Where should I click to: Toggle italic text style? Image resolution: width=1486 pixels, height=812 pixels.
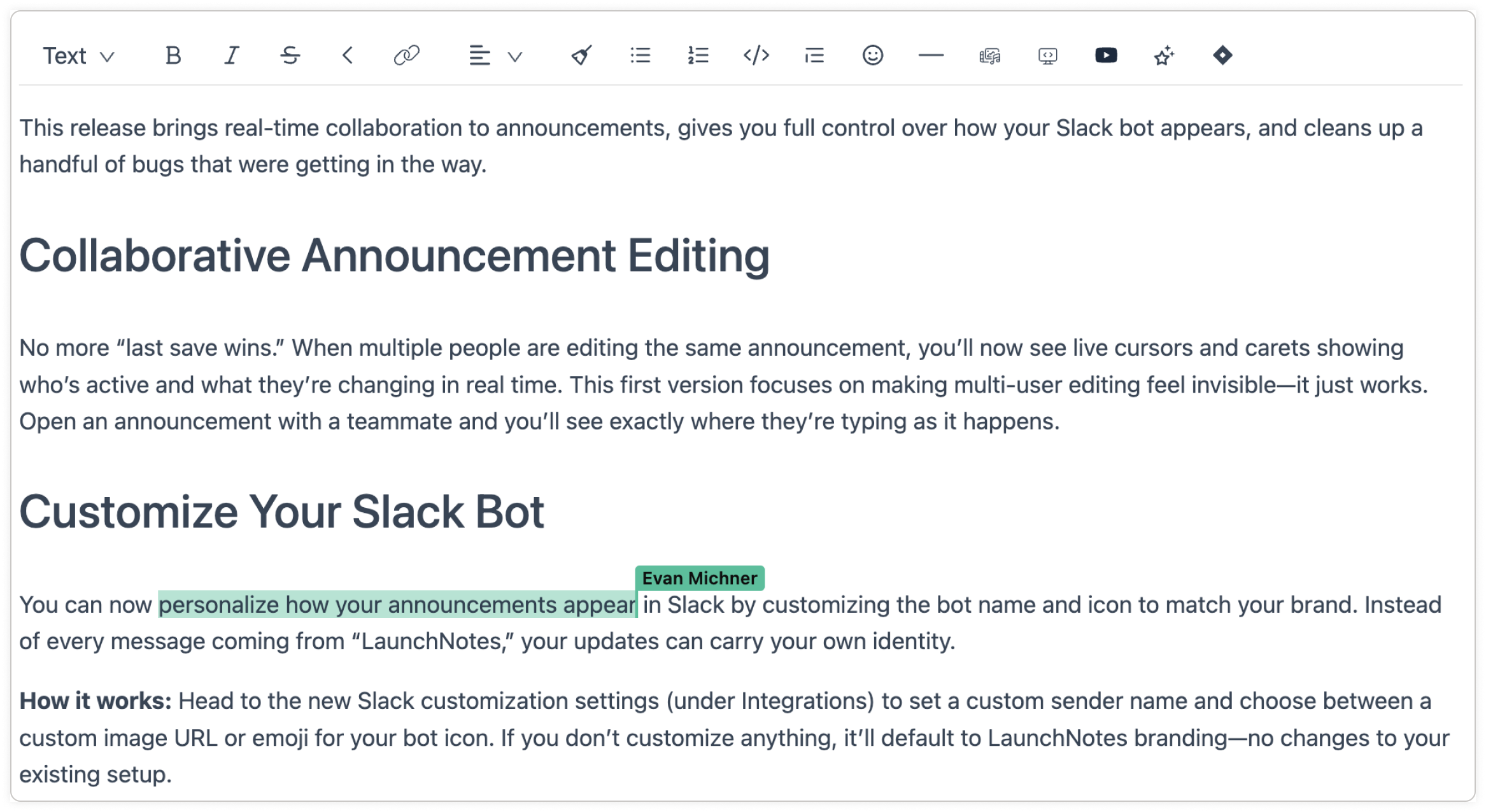(232, 56)
